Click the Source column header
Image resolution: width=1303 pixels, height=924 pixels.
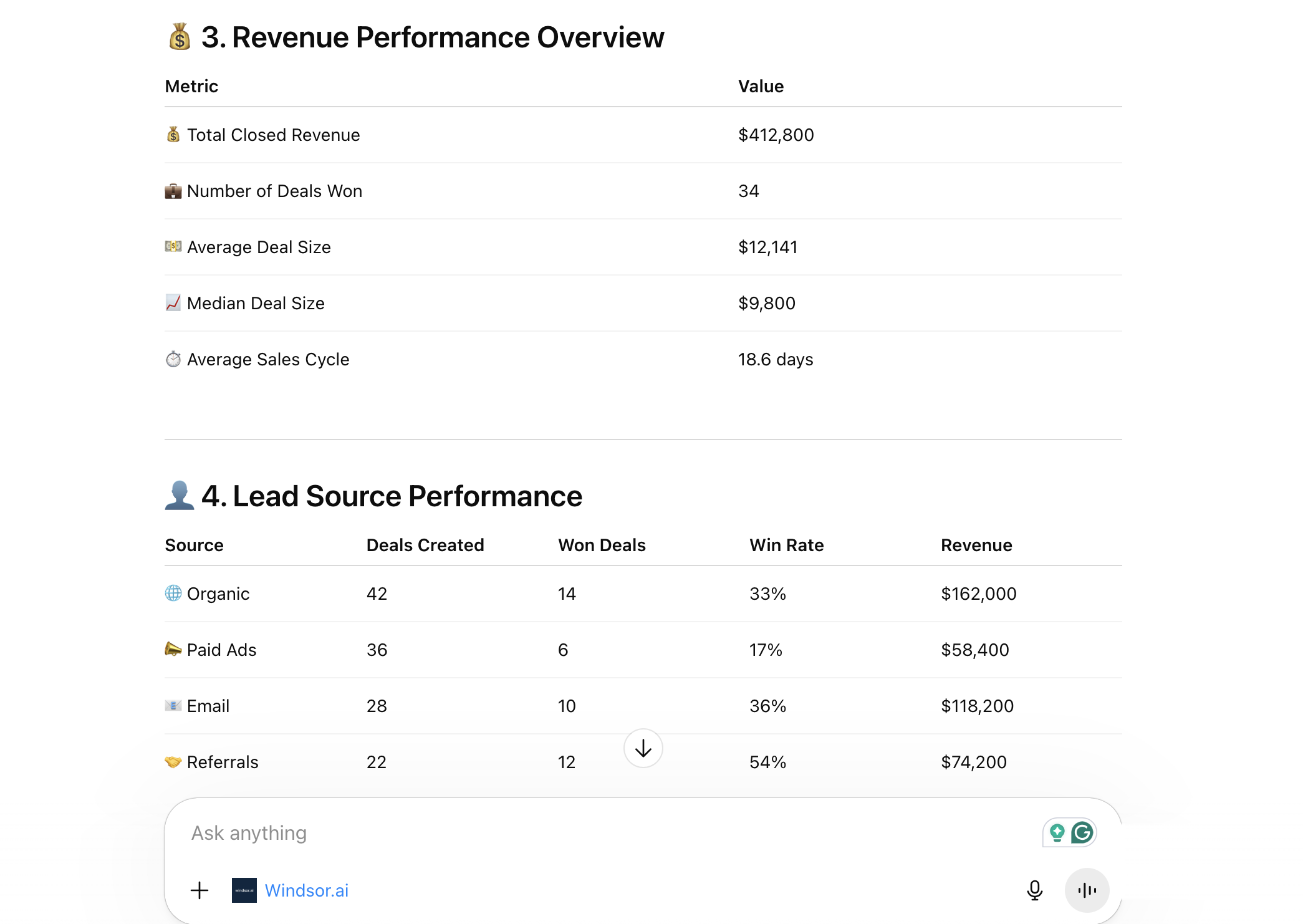tap(194, 545)
